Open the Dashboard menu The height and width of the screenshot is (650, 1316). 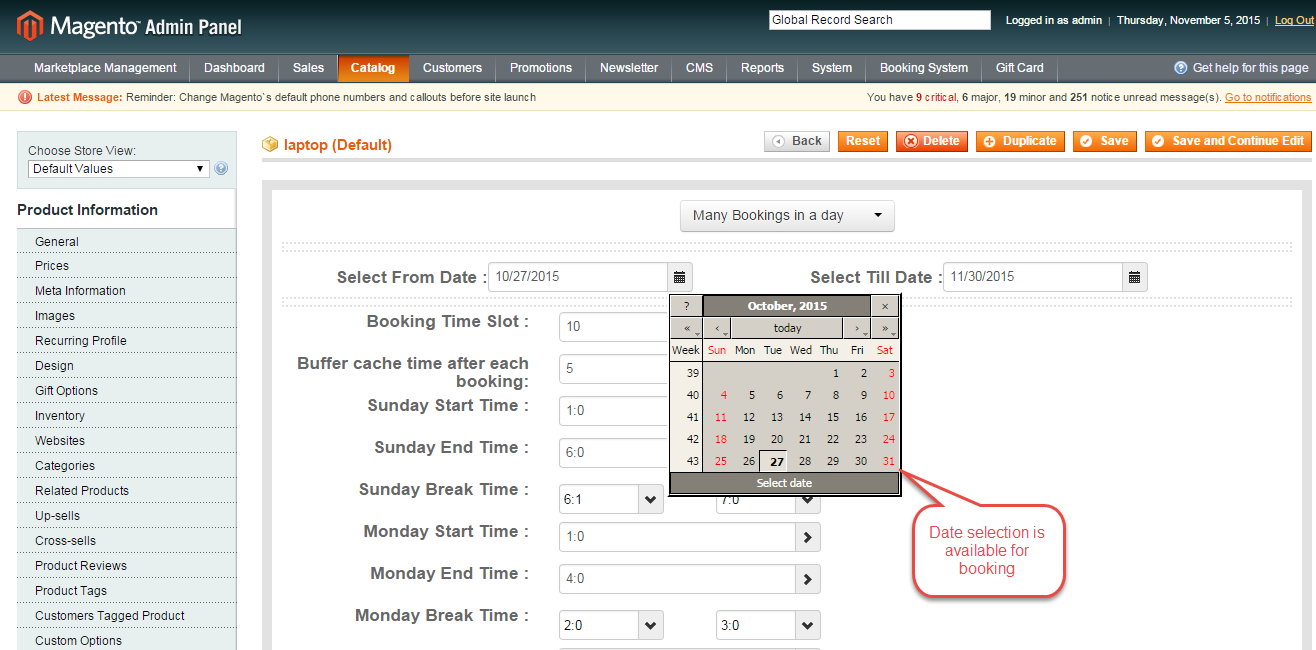[234, 68]
